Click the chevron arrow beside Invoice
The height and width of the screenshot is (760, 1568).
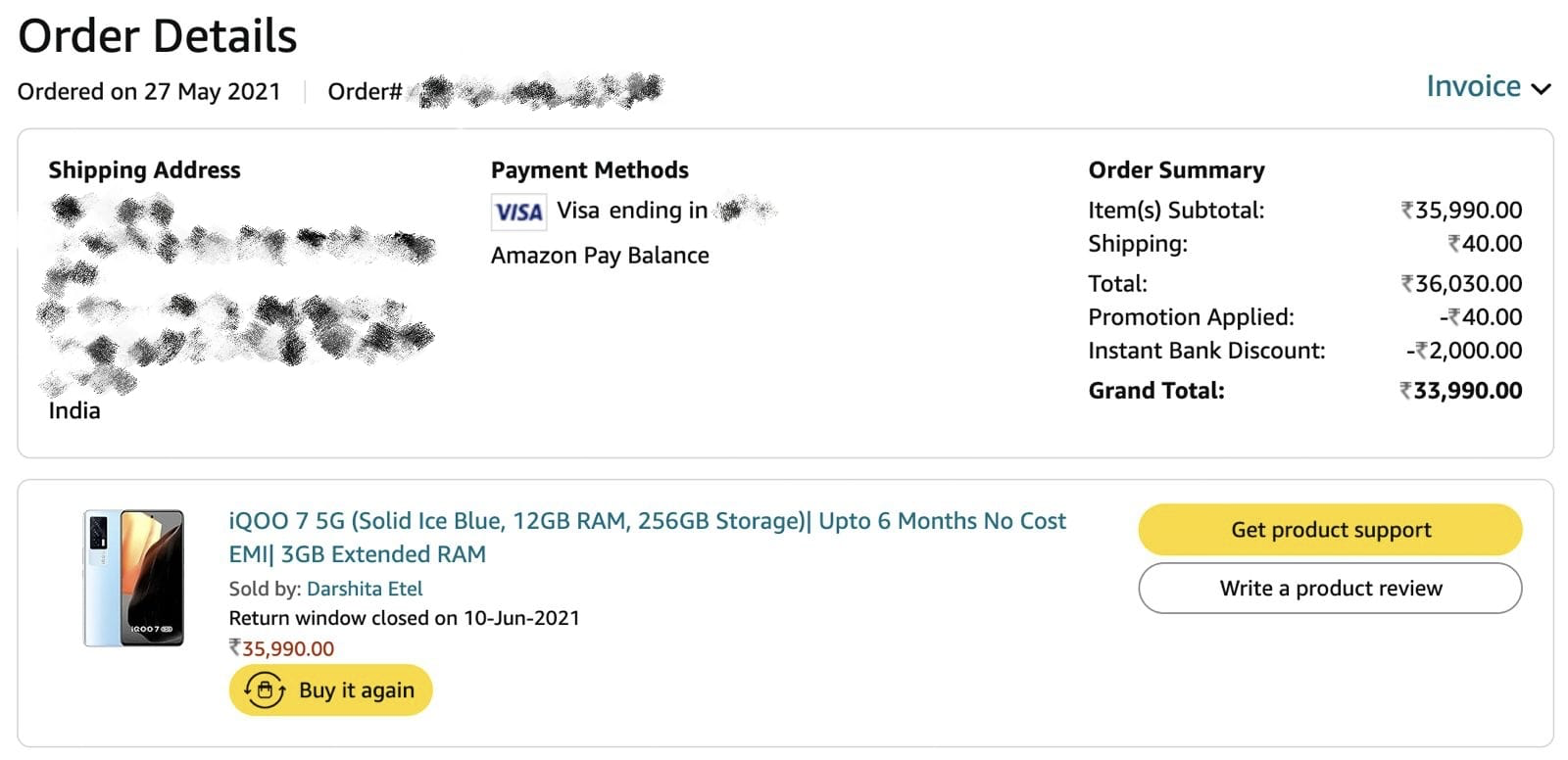pyautogui.click(x=1542, y=89)
